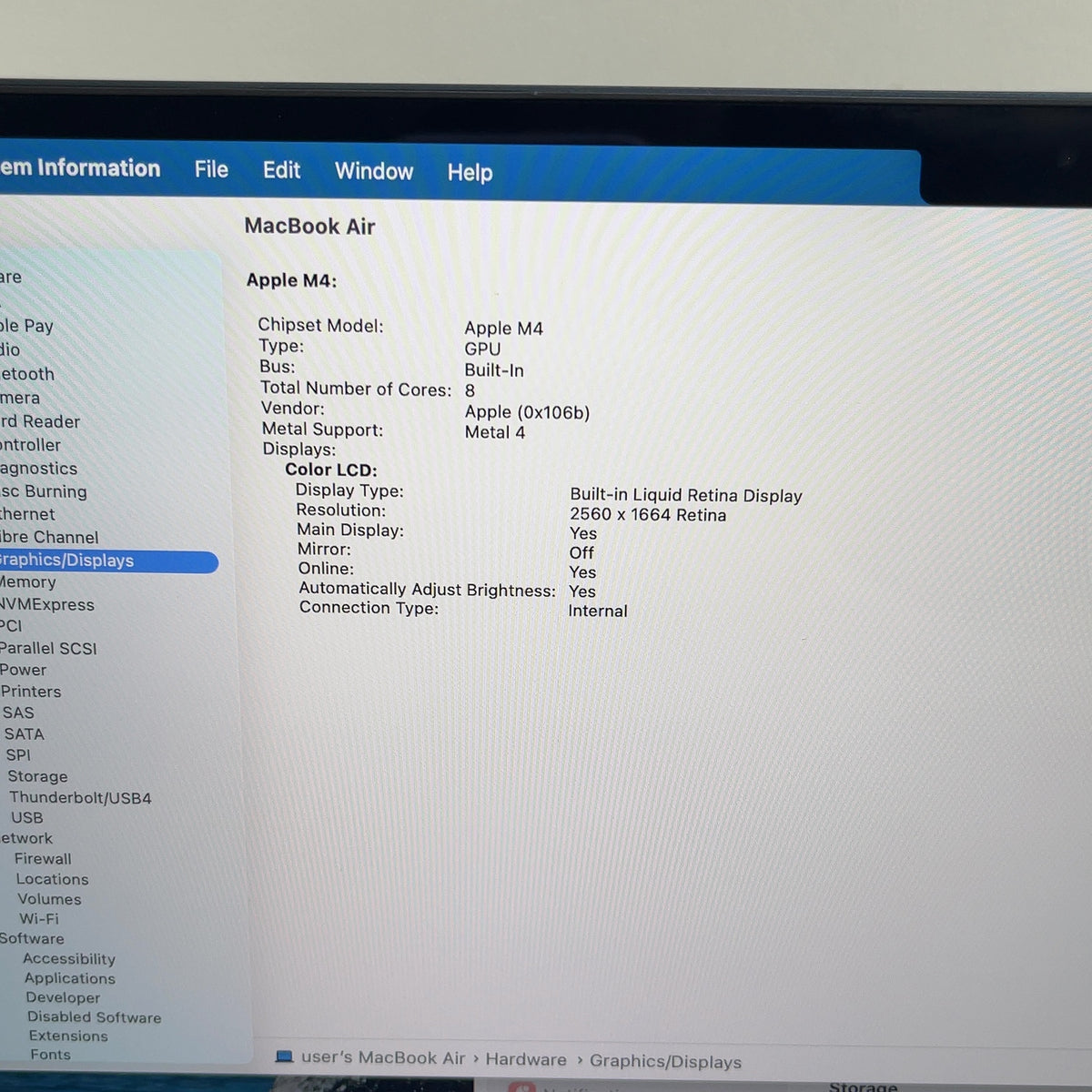
Task: Click the "Apple (0x106b)" vendor value
Action: [527, 412]
